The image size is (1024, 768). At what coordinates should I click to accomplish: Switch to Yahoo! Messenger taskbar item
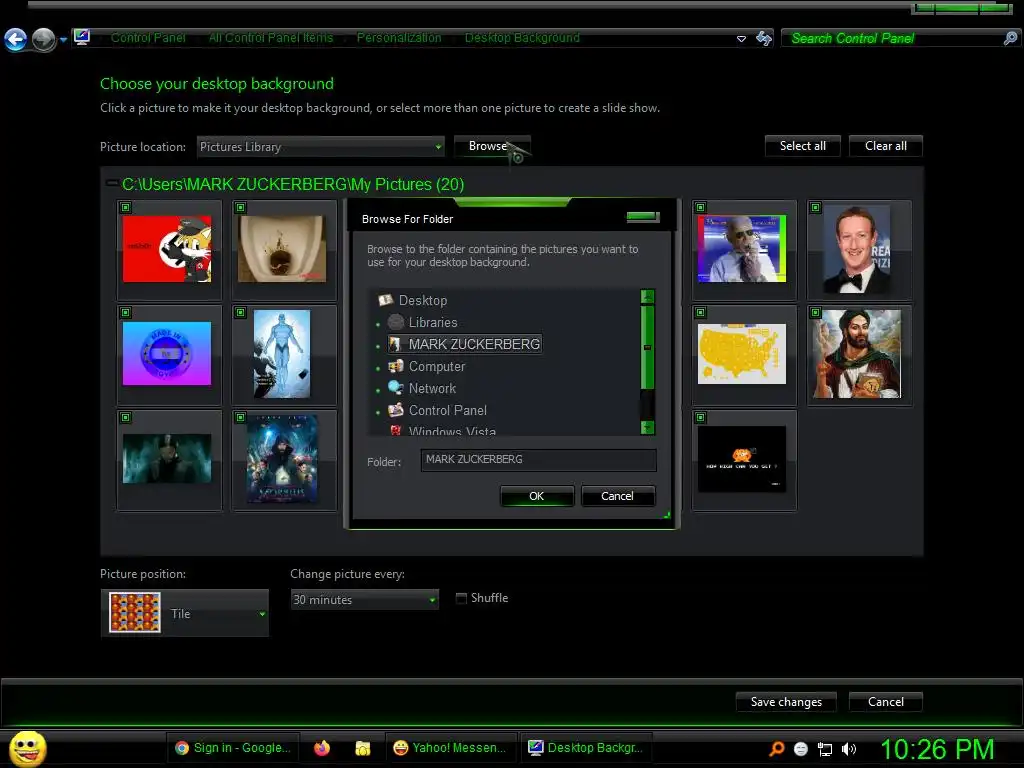[x=451, y=748]
